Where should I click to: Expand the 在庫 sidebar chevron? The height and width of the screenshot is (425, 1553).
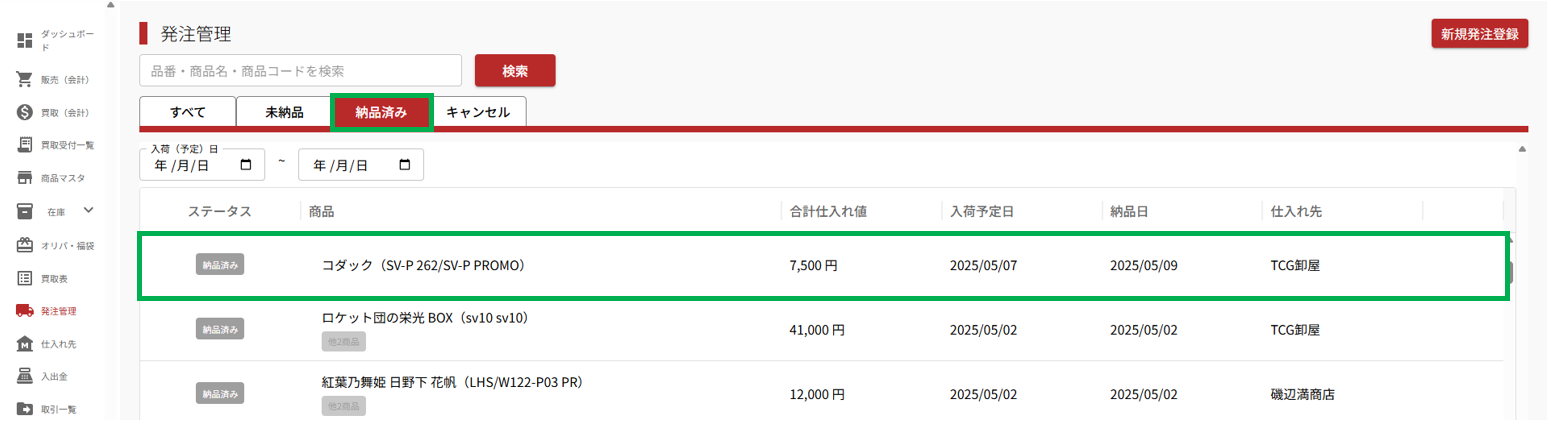(88, 210)
